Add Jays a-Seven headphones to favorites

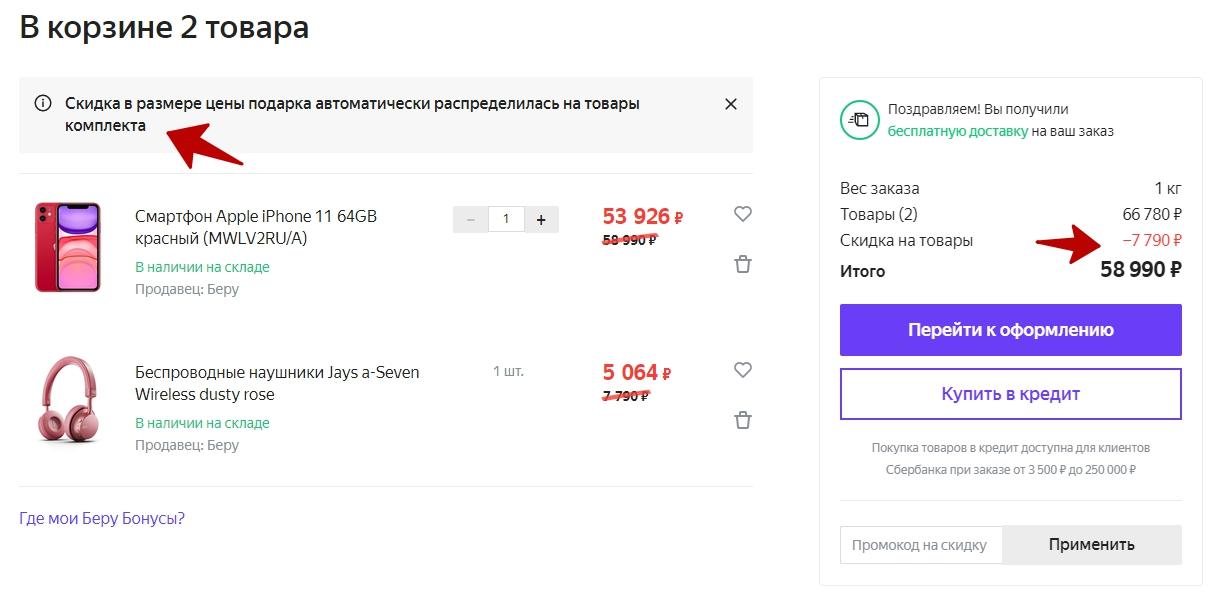tap(742, 370)
